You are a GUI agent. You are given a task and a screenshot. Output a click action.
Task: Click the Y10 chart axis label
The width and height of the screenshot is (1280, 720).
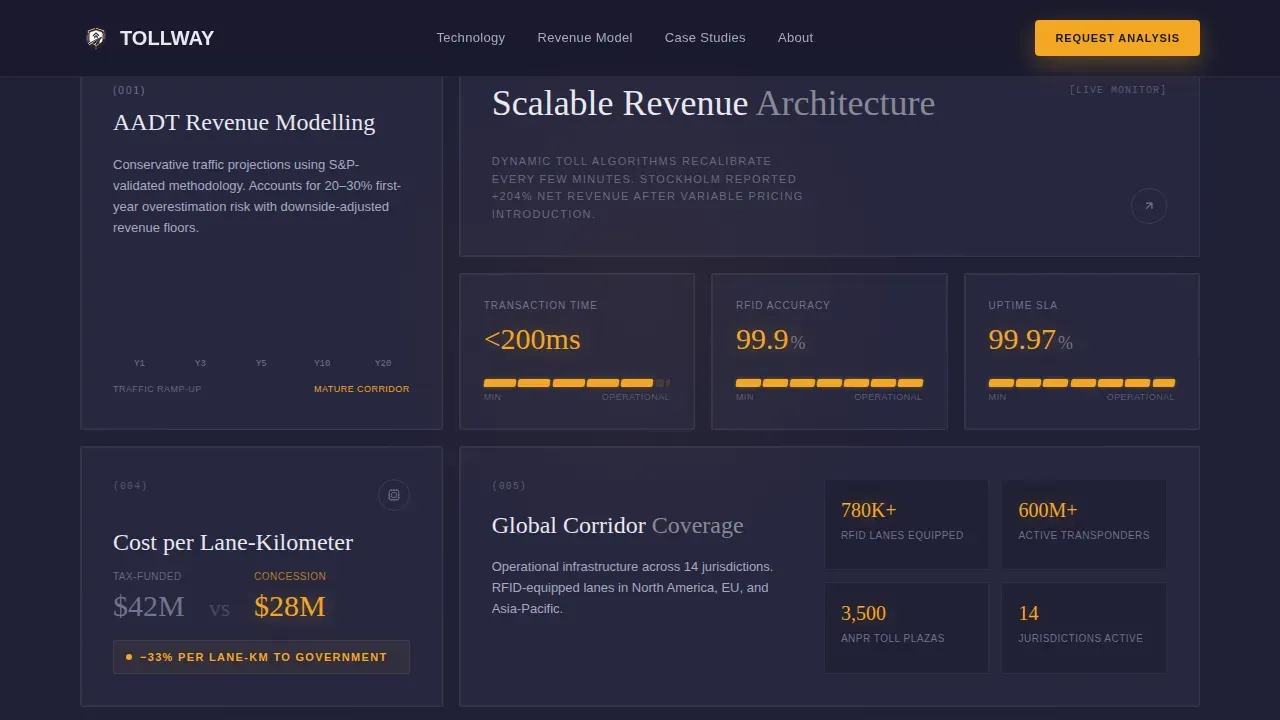[322, 364]
